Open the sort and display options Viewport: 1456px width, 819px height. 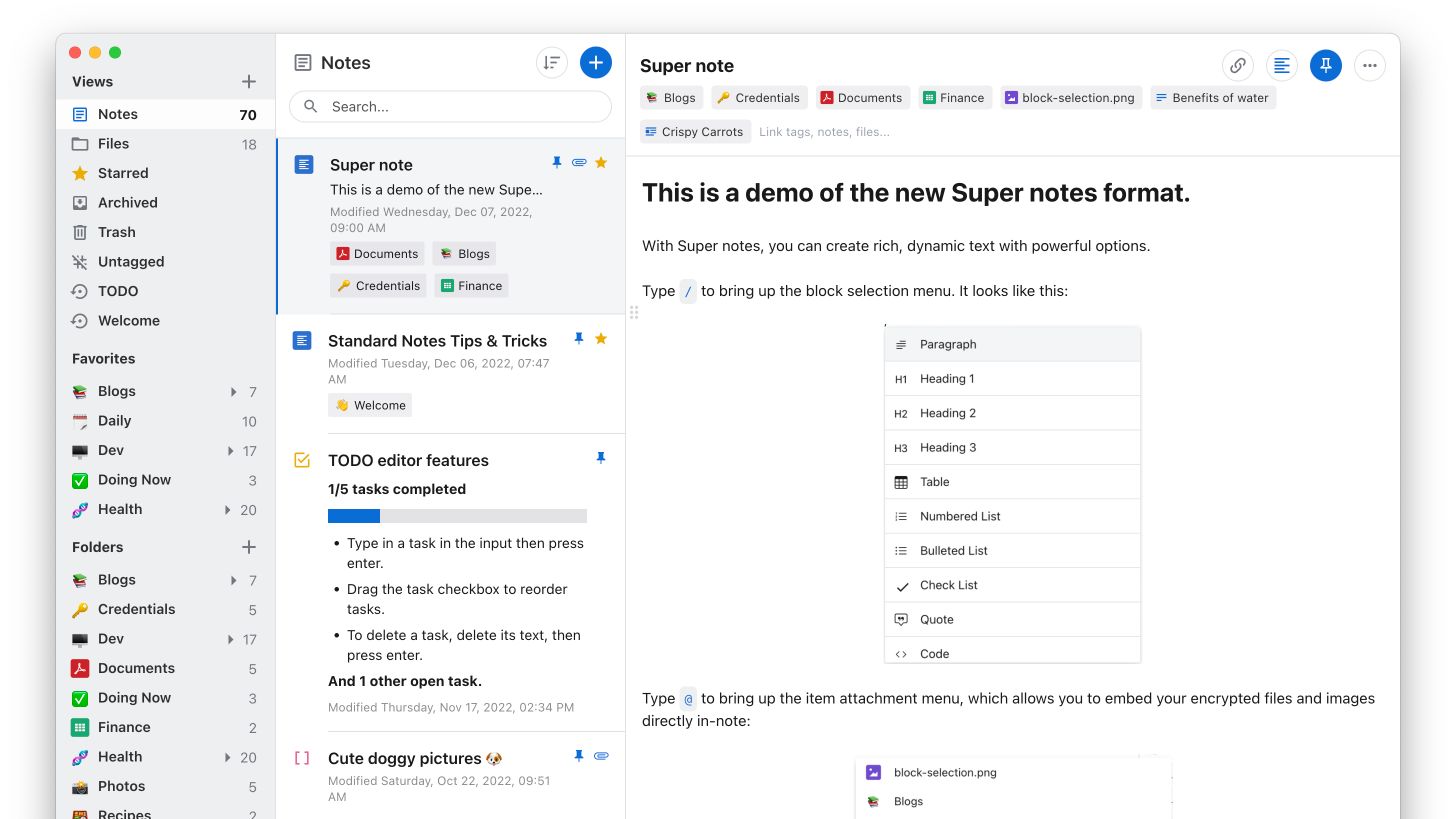pyautogui.click(x=551, y=63)
